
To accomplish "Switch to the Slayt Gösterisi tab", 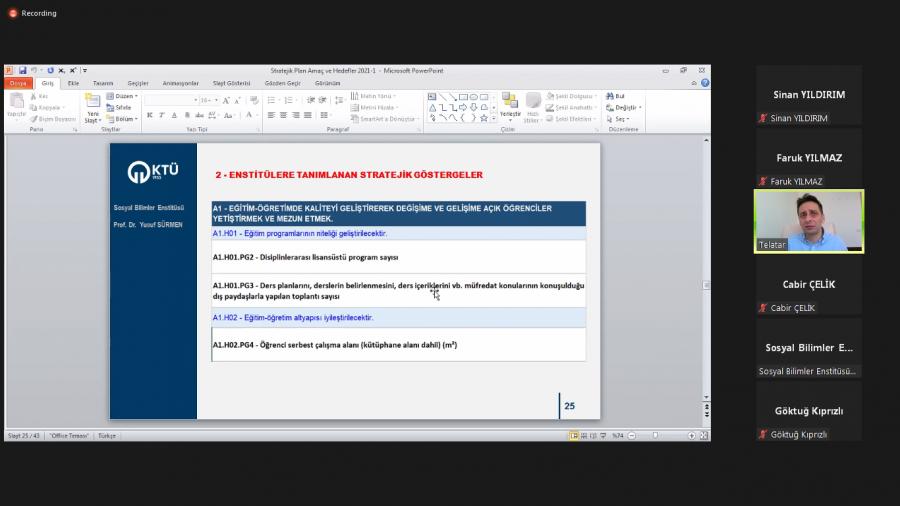I will click(230, 83).
